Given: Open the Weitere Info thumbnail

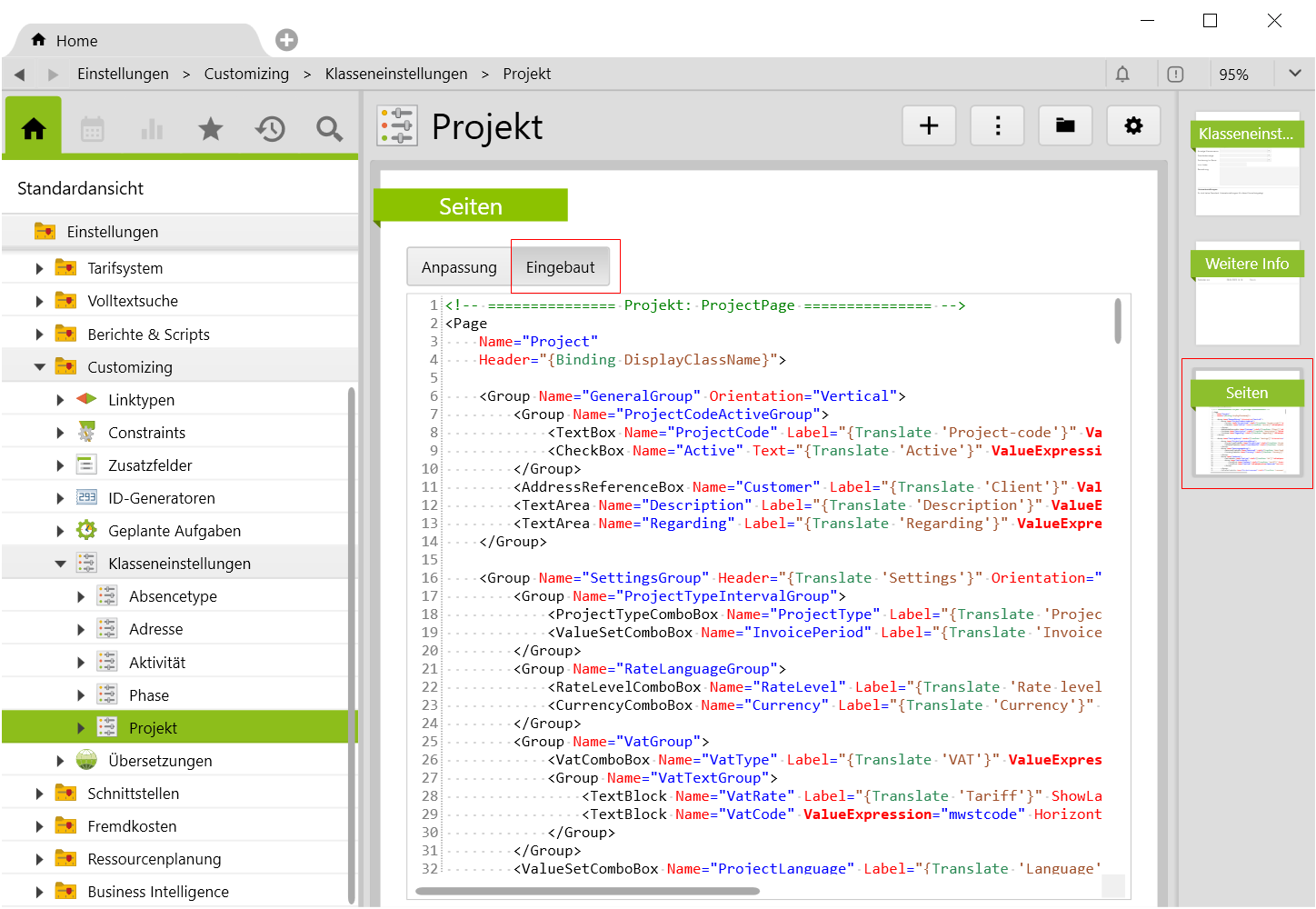Looking at the screenshot, I should pyautogui.click(x=1247, y=293).
